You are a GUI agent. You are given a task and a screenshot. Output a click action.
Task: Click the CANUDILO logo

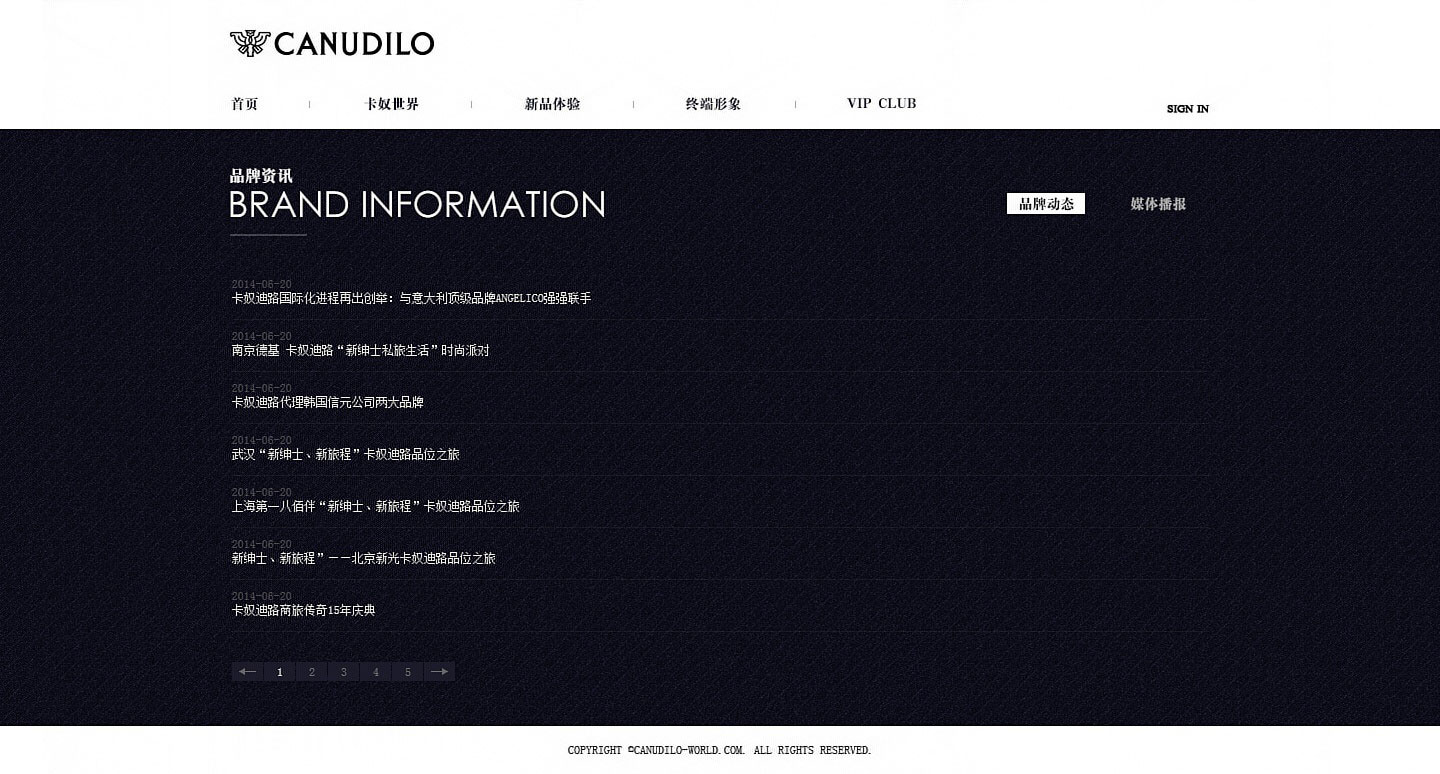(x=332, y=43)
